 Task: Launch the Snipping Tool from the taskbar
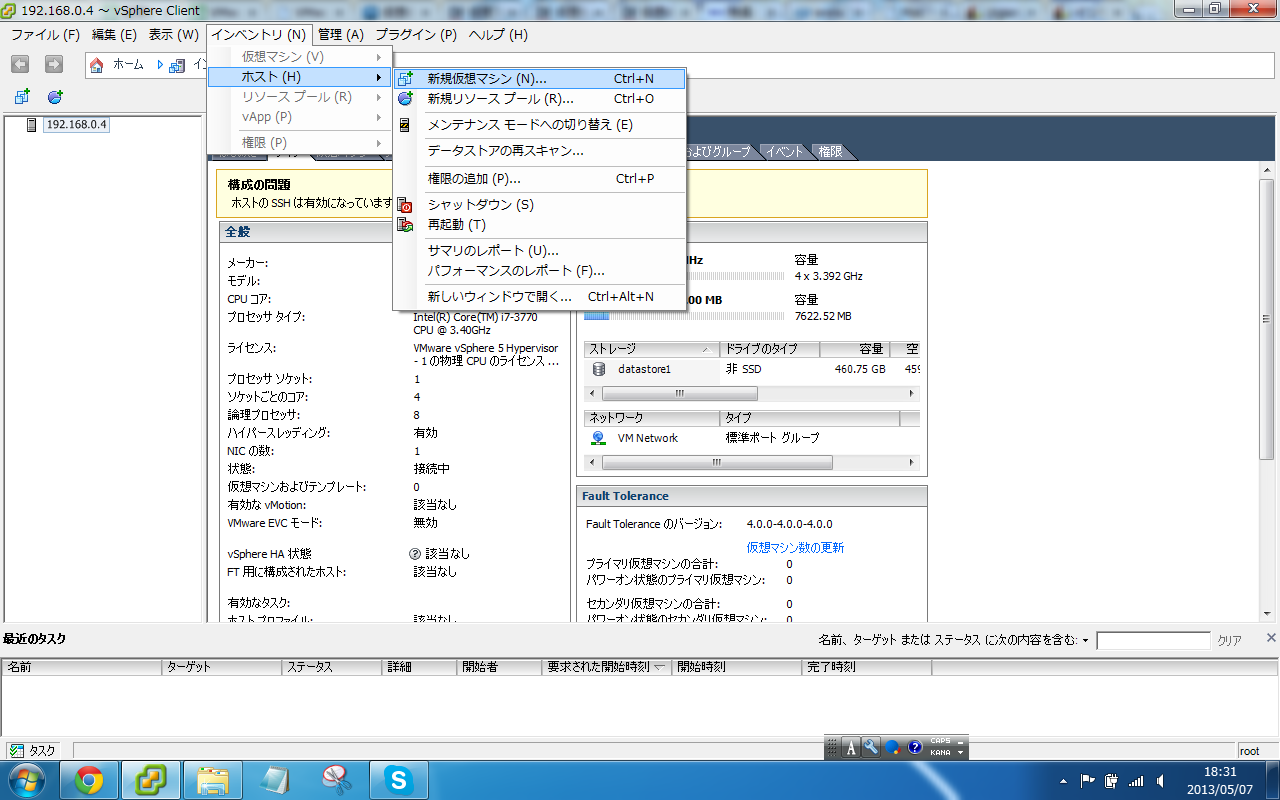337,780
